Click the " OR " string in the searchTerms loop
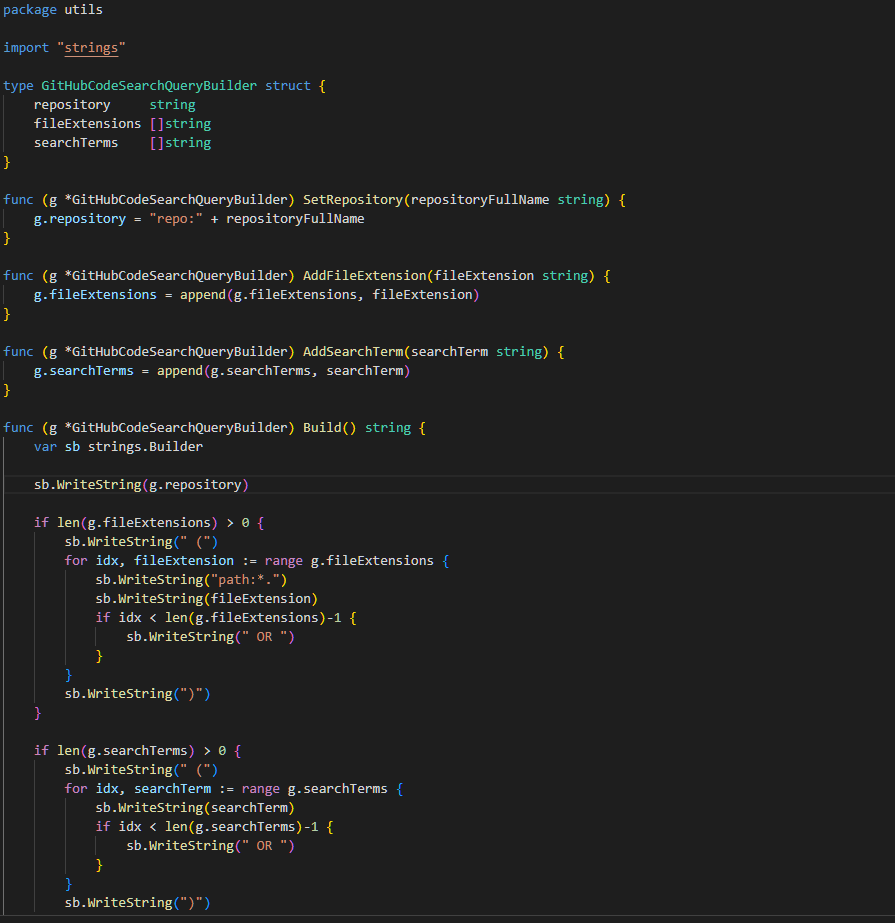This screenshot has width=895, height=923. pos(264,846)
